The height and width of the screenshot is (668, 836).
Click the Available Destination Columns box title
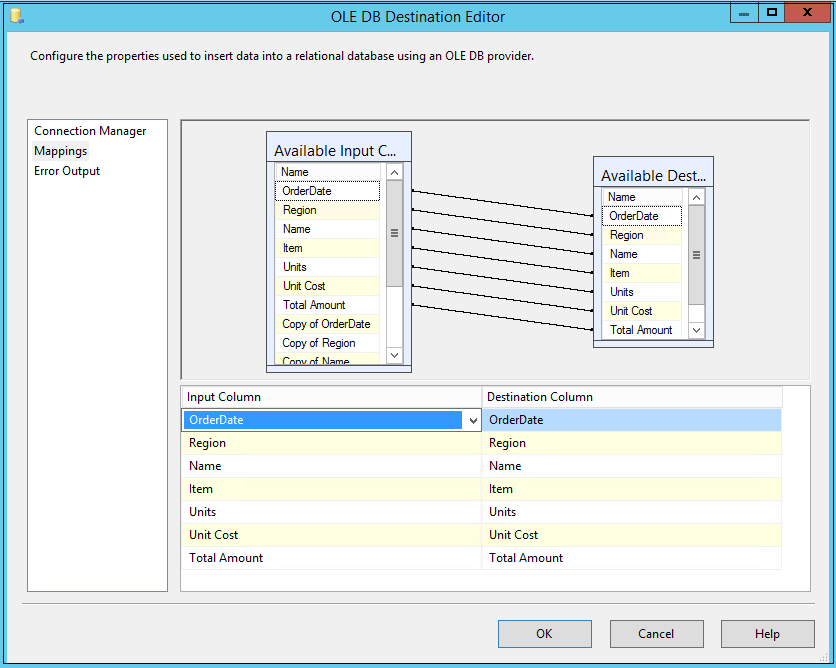[x=653, y=172]
